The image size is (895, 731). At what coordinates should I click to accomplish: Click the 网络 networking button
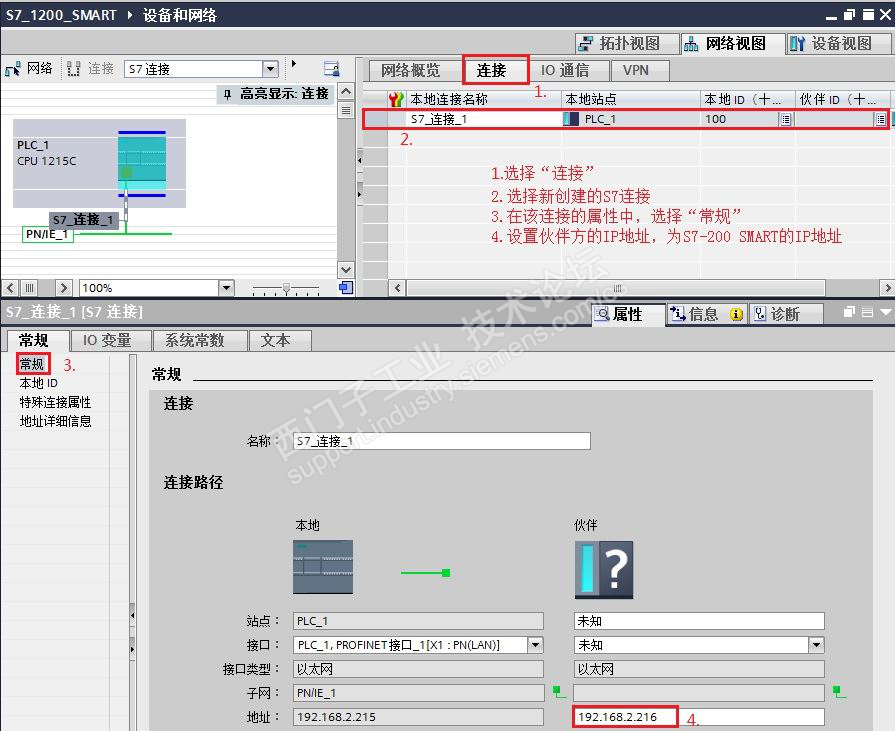pos(29,68)
